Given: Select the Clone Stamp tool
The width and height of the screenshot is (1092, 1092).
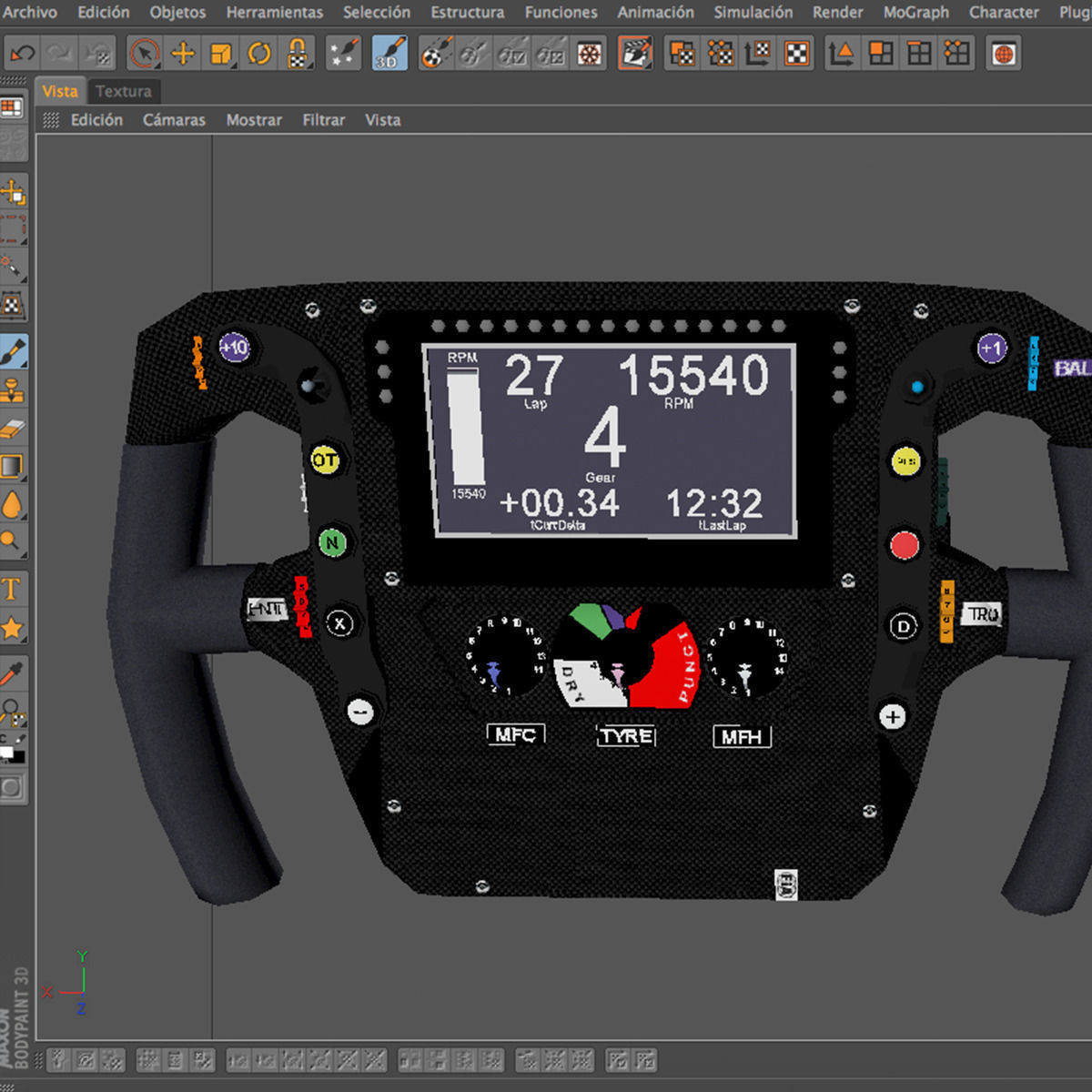Looking at the screenshot, I should pyautogui.click(x=13, y=389).
